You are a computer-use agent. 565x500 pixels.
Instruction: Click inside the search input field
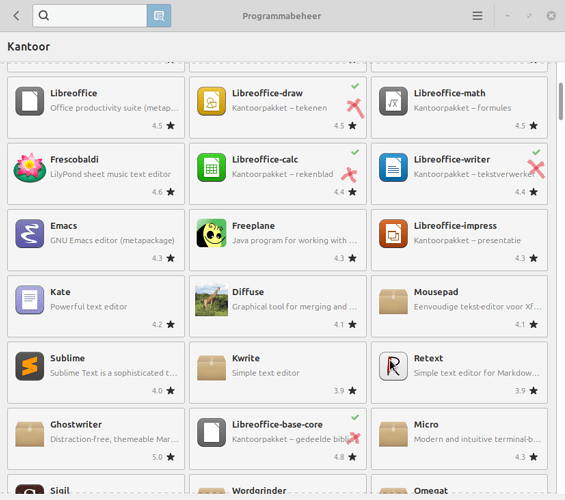pos(90,15)
